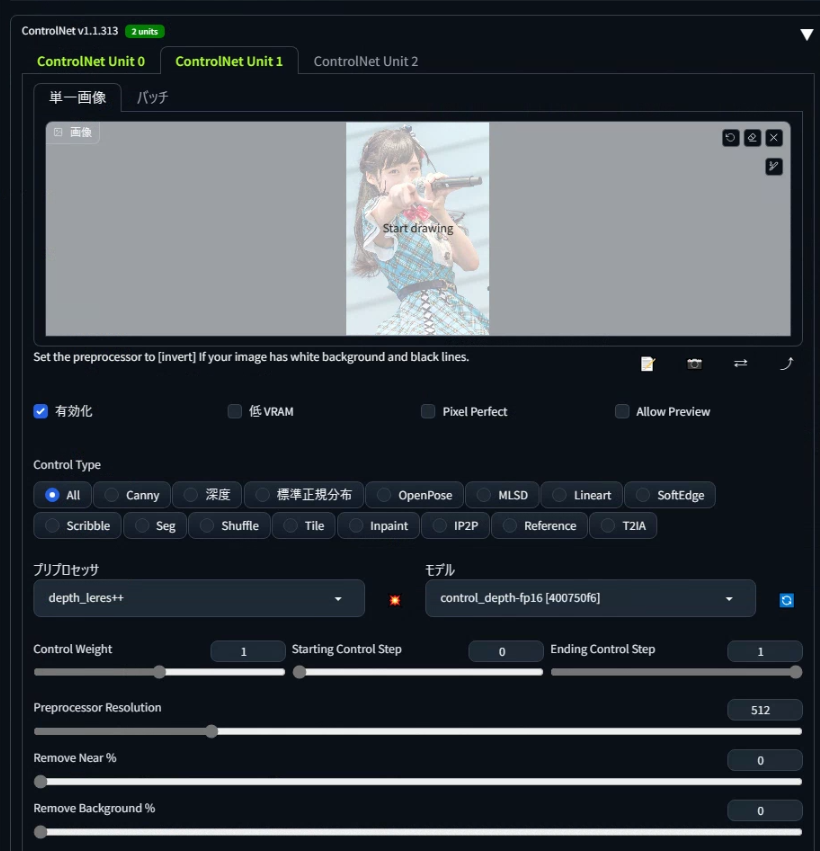The width and height of the screenshot is (820, 851).
Task: Click the eraser icon on image canvas
Action: [752, 138]
